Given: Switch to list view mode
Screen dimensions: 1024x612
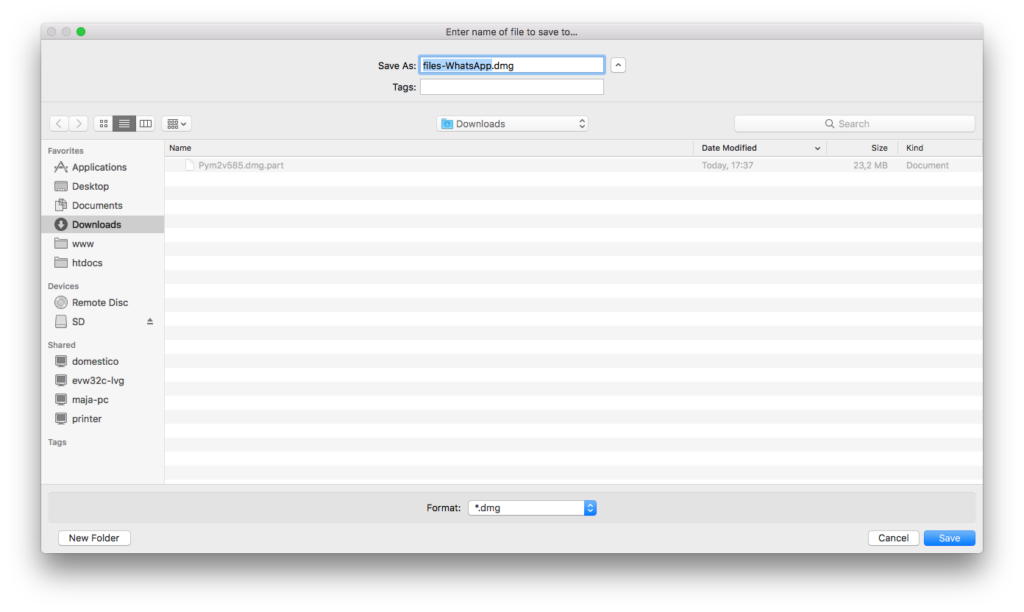Looking at the screenshot, I should coord(124,123).
